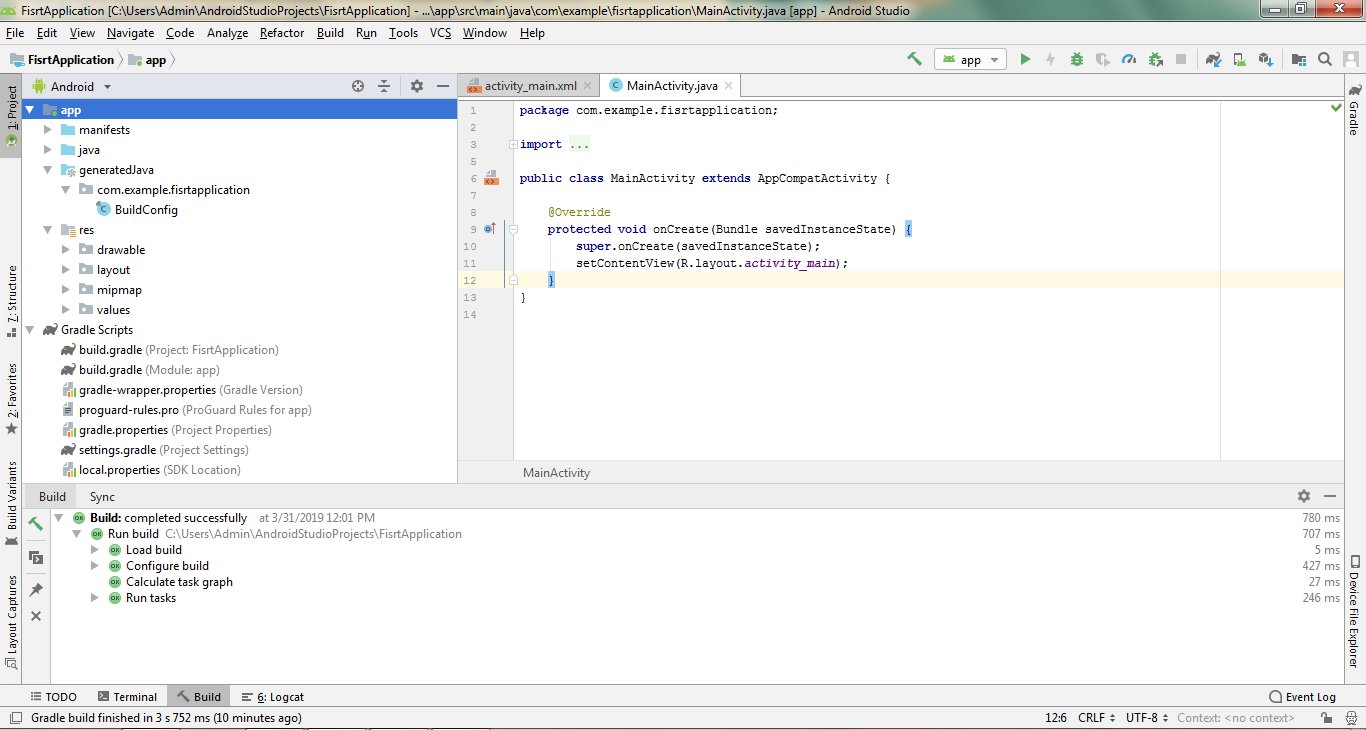Click the user account avatar icon
Viewport: 1366px width, 730px height.
click(1350, 59)
